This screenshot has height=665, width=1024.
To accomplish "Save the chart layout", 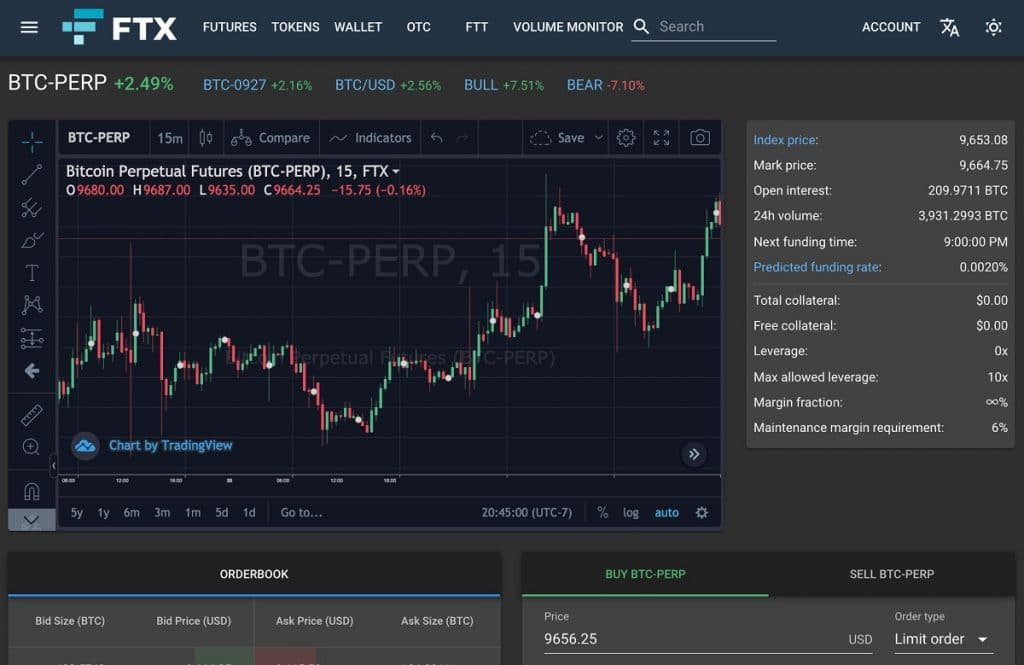I will click(x=557, y=138).
